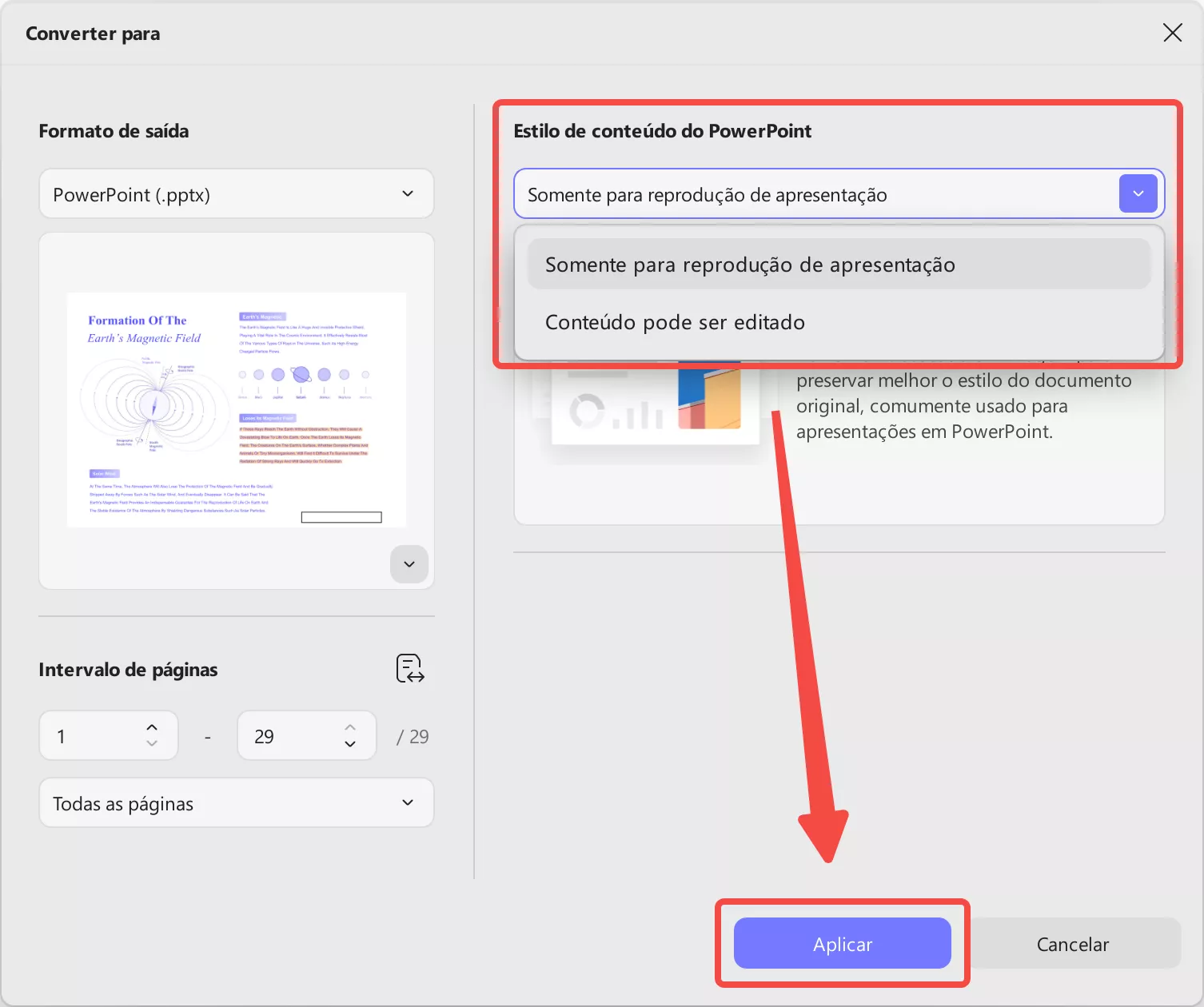The width and height of the screenshot is (1204, 1007).
Task: Show next preview page using chevron icon
Action: pos(409,564)
